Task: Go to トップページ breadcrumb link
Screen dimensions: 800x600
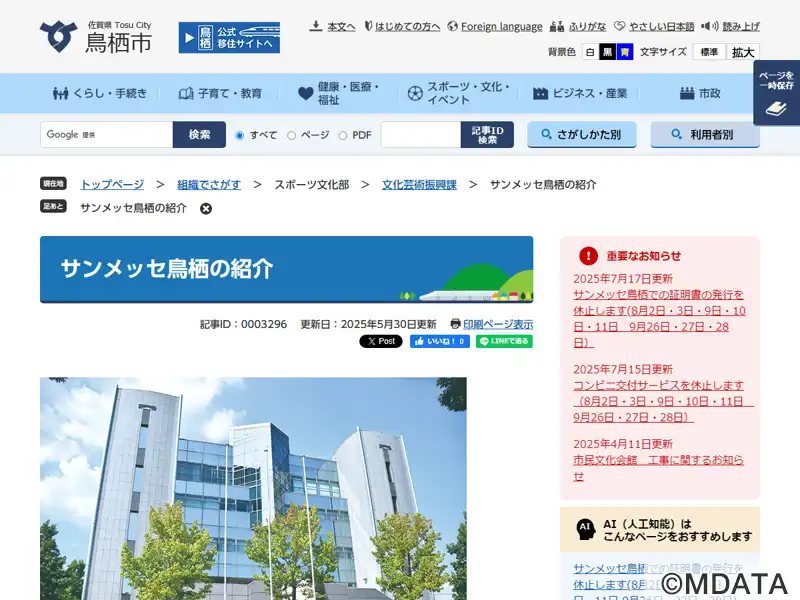Action: coord(112,185)
